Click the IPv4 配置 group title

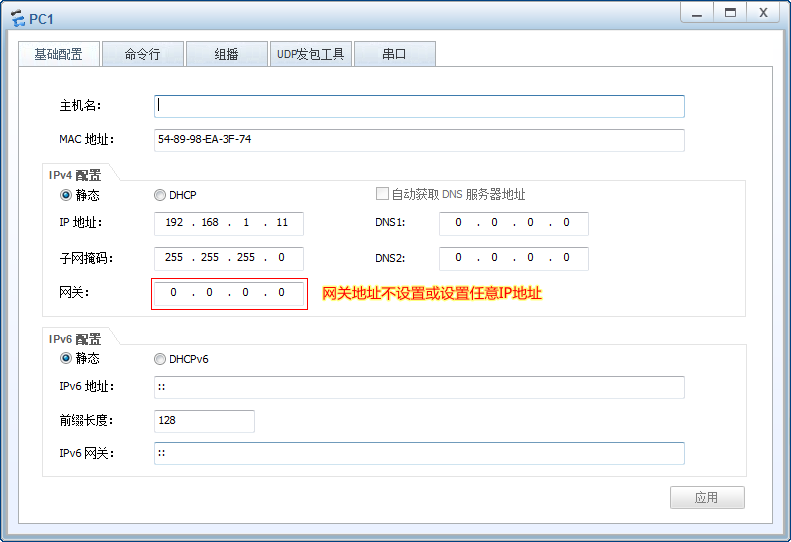coord(75,175)
